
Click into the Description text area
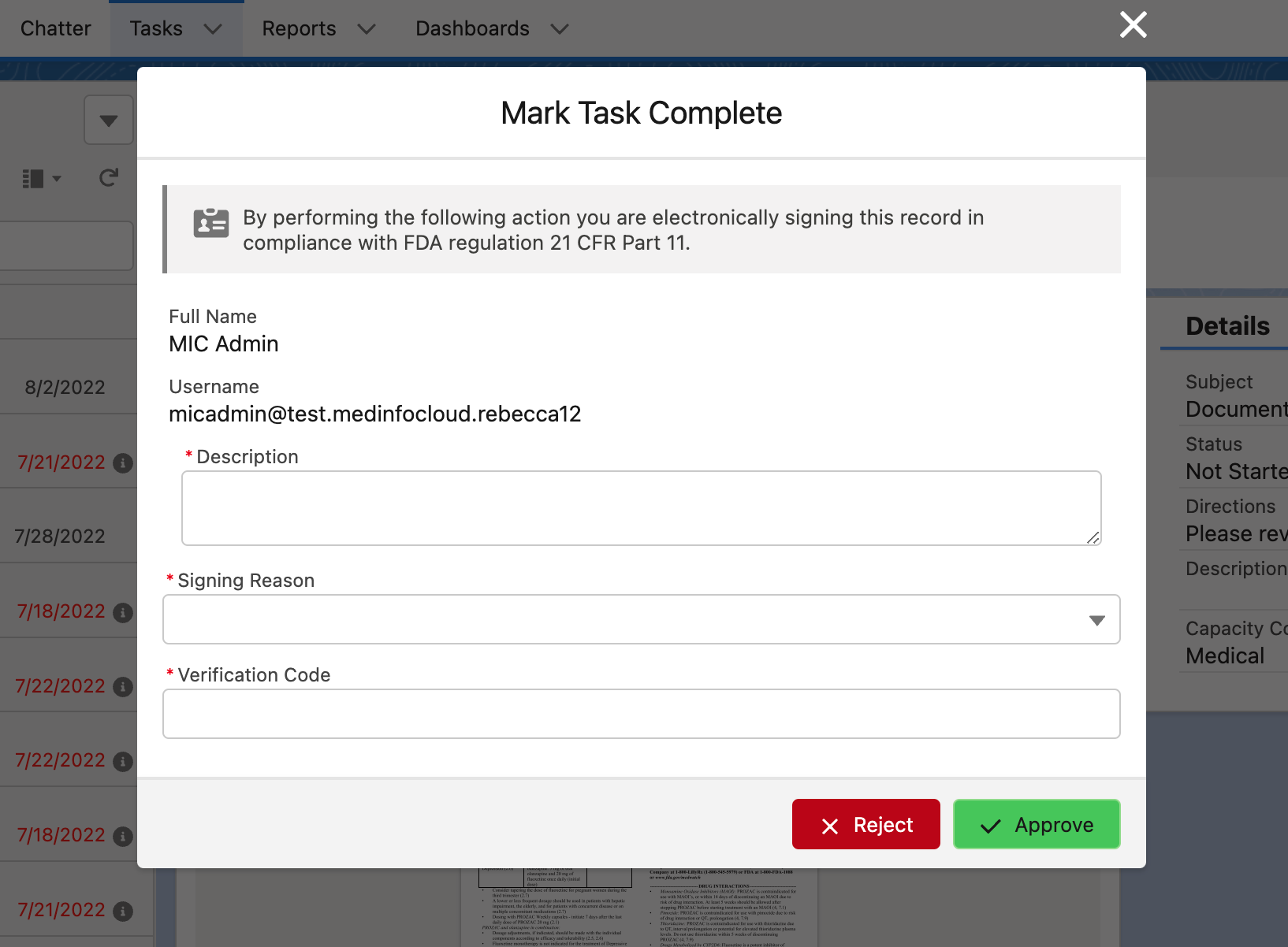[x=641, y=508]
